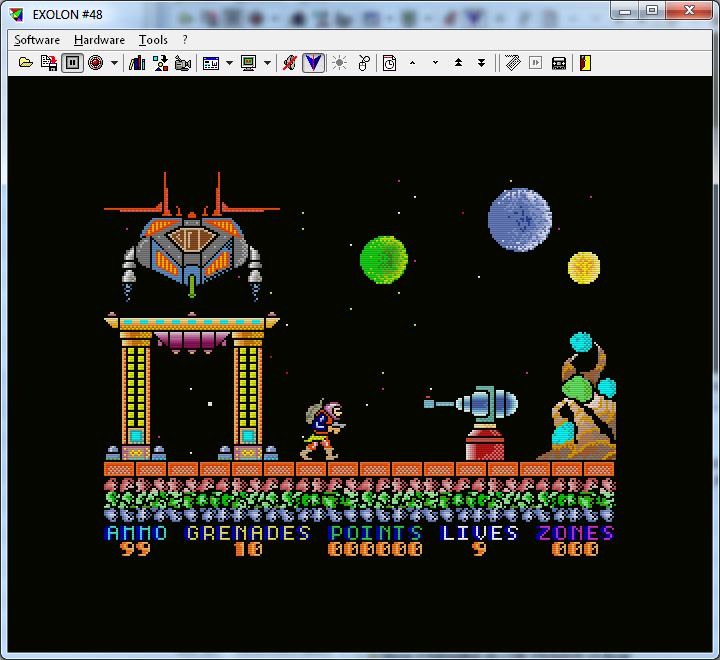Click the mouse icon in toolbar
This screenshot has height=660, width=720.
tap(364, 63)
